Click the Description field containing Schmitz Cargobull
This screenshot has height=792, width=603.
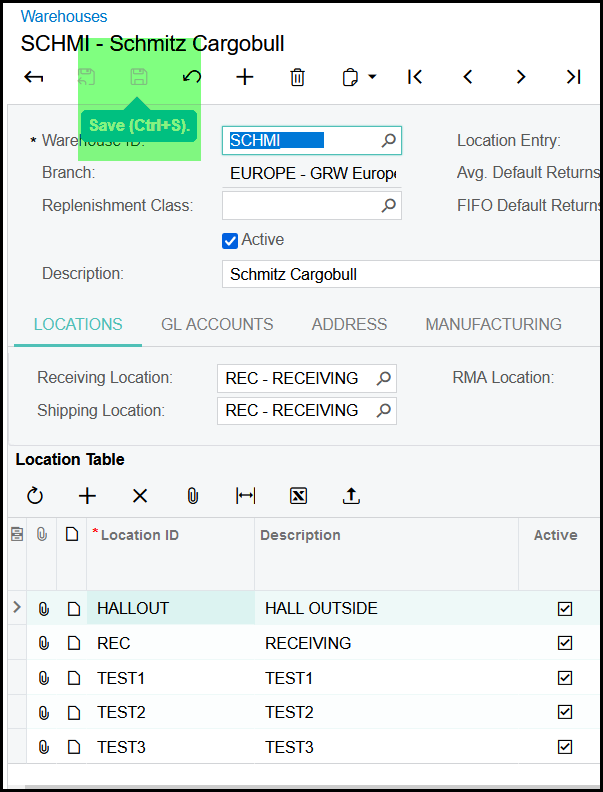(x=410, y=274)
